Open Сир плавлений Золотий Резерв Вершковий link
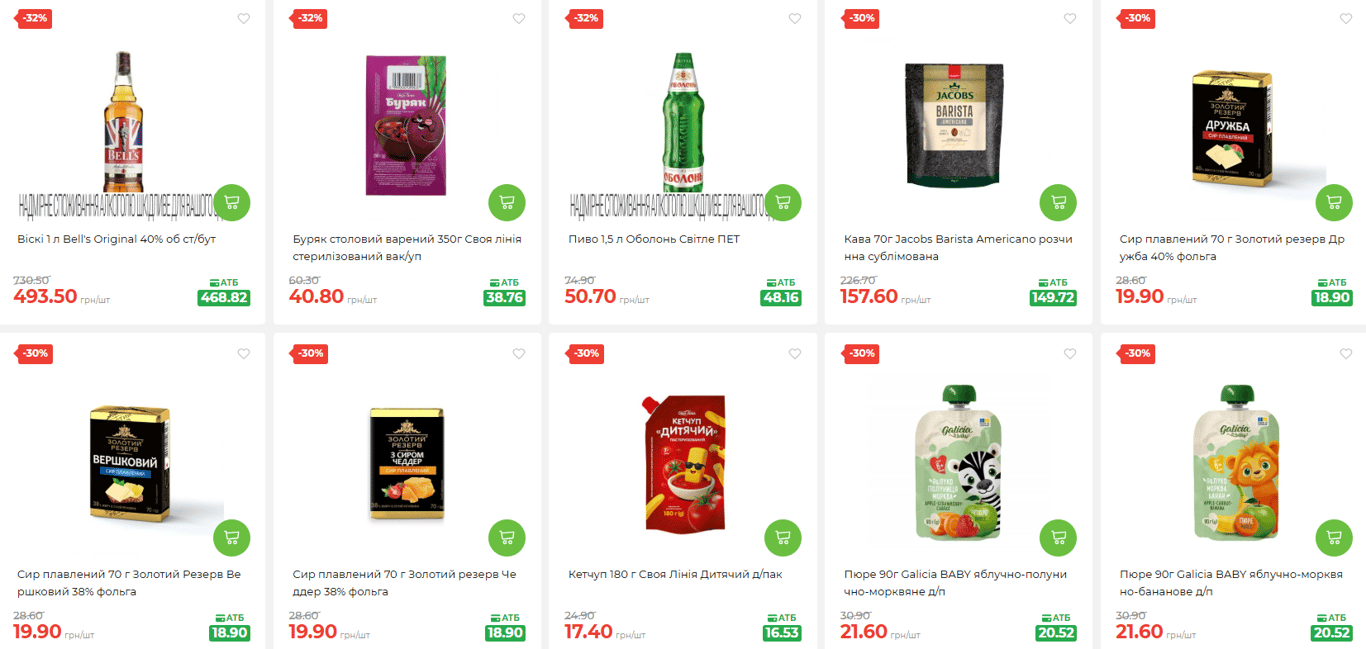 [x=129, y=583]
